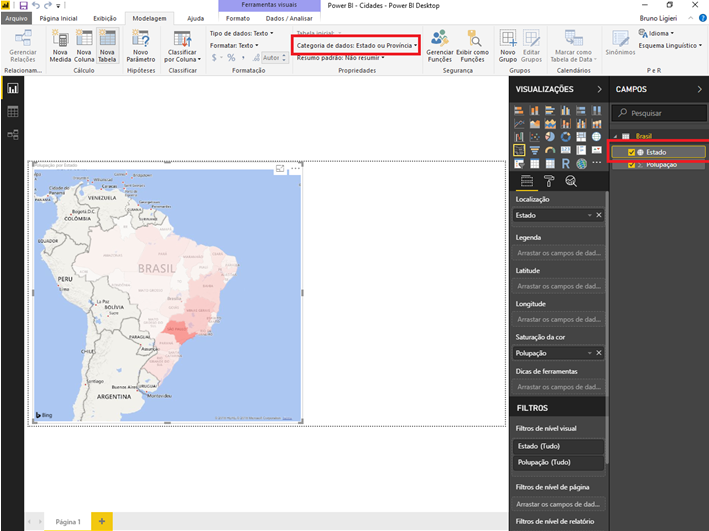
Task: Select the funnel chart visualization
Action: click(534, 150)
